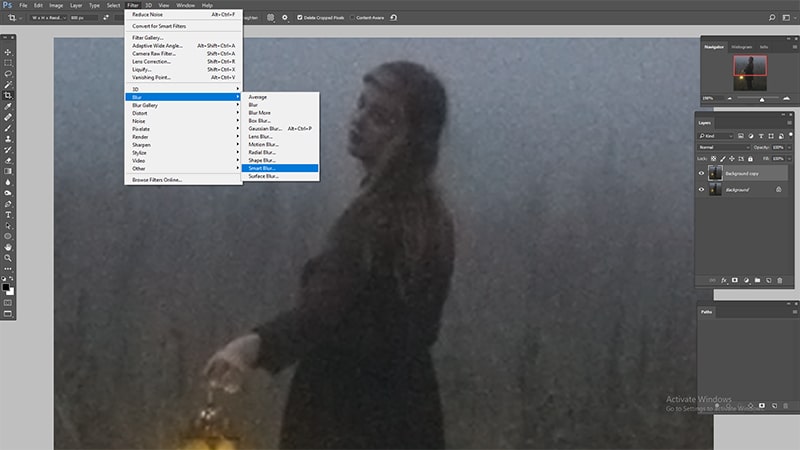
Task: Select the Zoom tool
Action: [8, 258]
